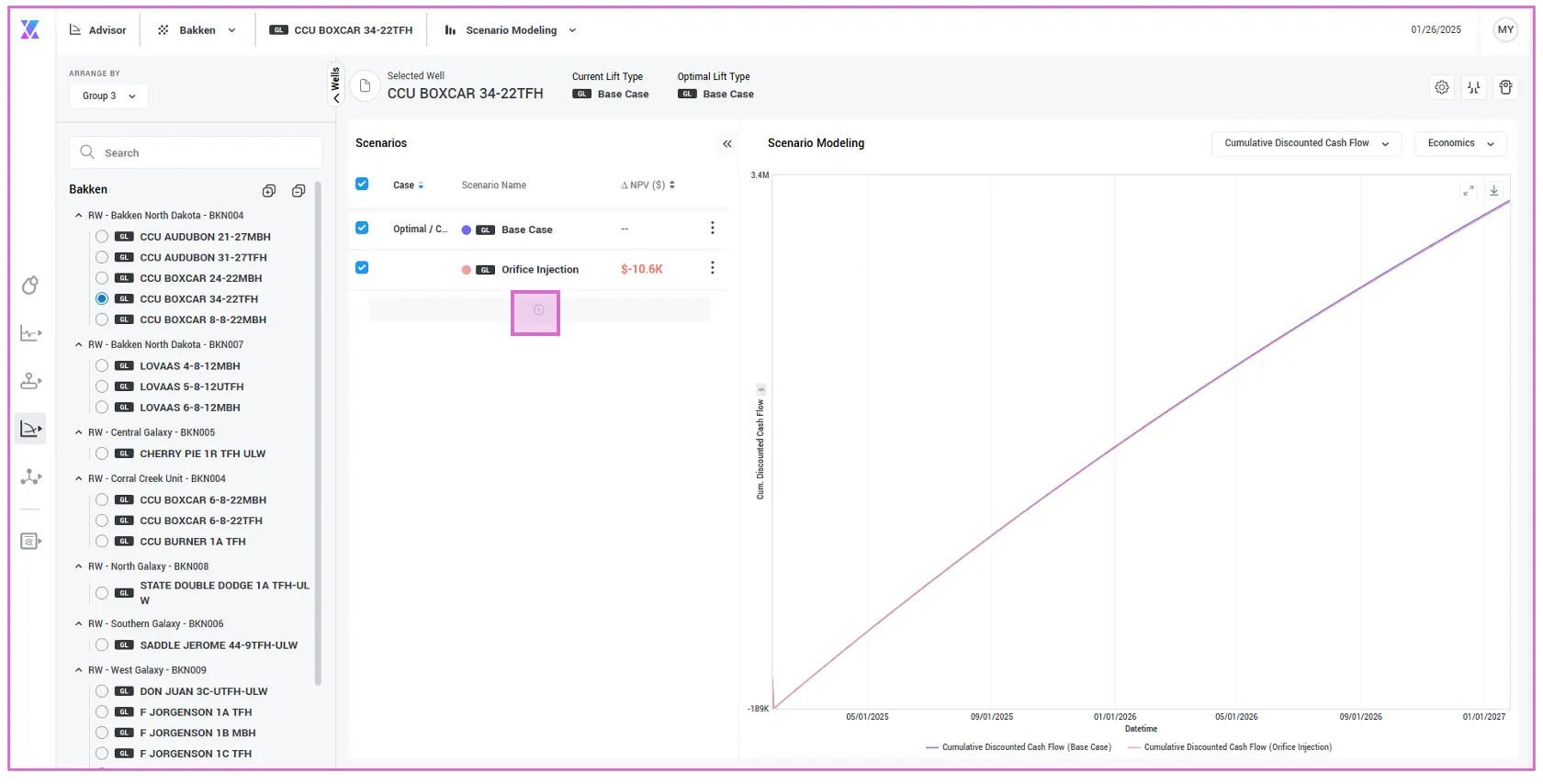
Task: Click Orifice Injection pink color dot
Action: tap(467, 270)
